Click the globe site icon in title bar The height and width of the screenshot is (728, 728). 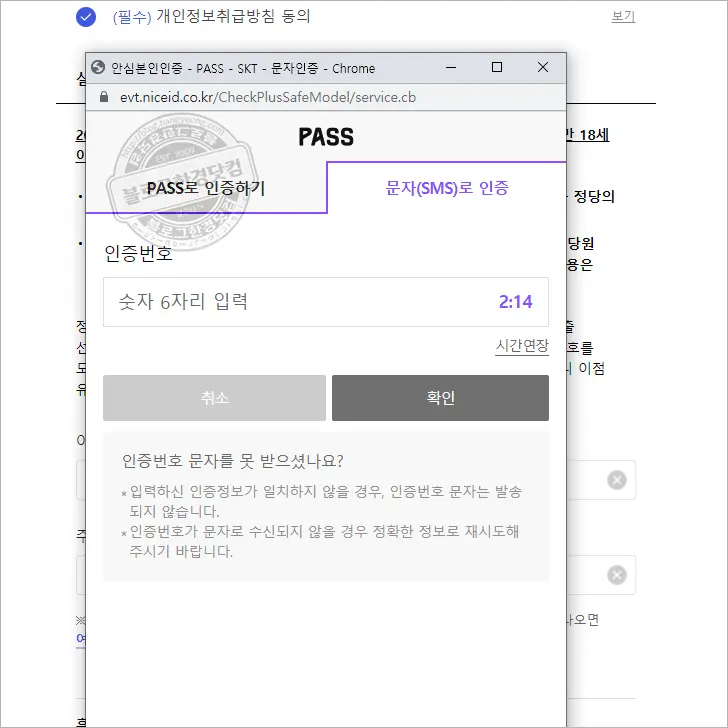98,67
